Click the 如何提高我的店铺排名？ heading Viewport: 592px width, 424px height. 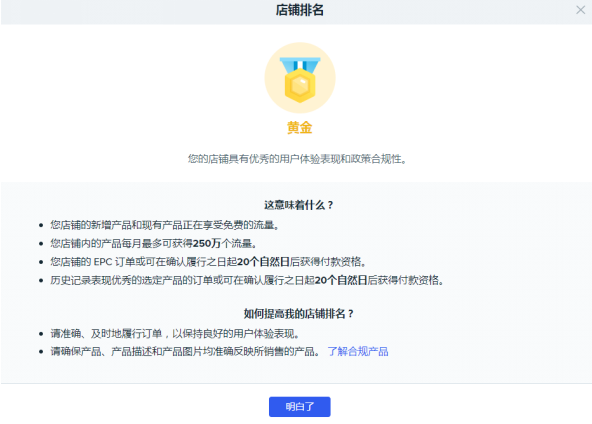[x=299, y=314]
